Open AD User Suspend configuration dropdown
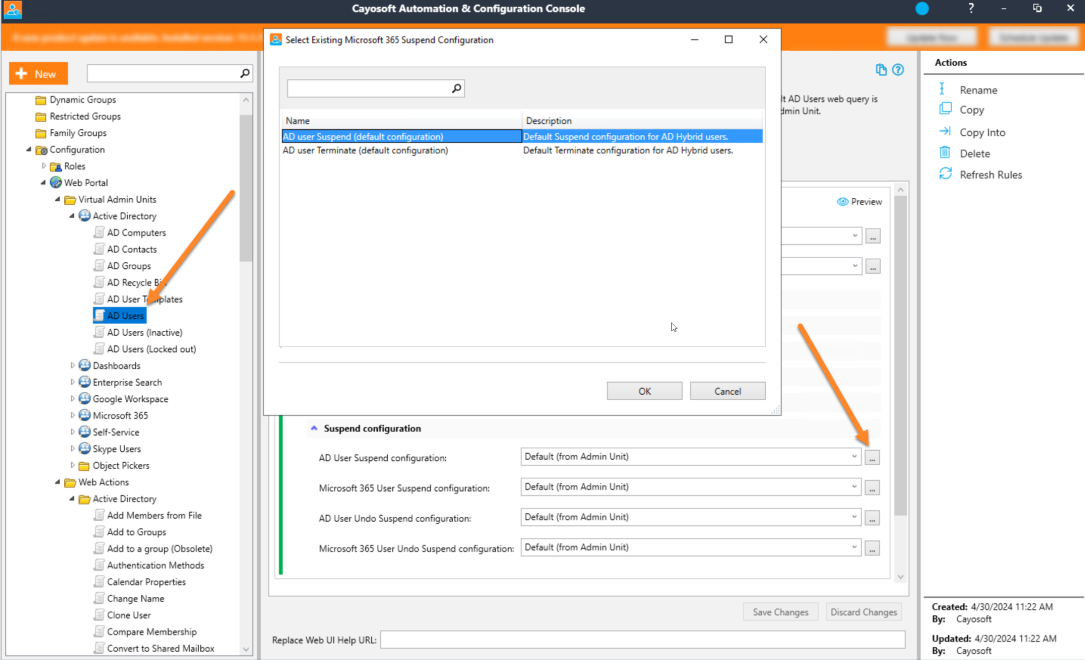Viewport: 1085px width, 660px height. (854, 457)
